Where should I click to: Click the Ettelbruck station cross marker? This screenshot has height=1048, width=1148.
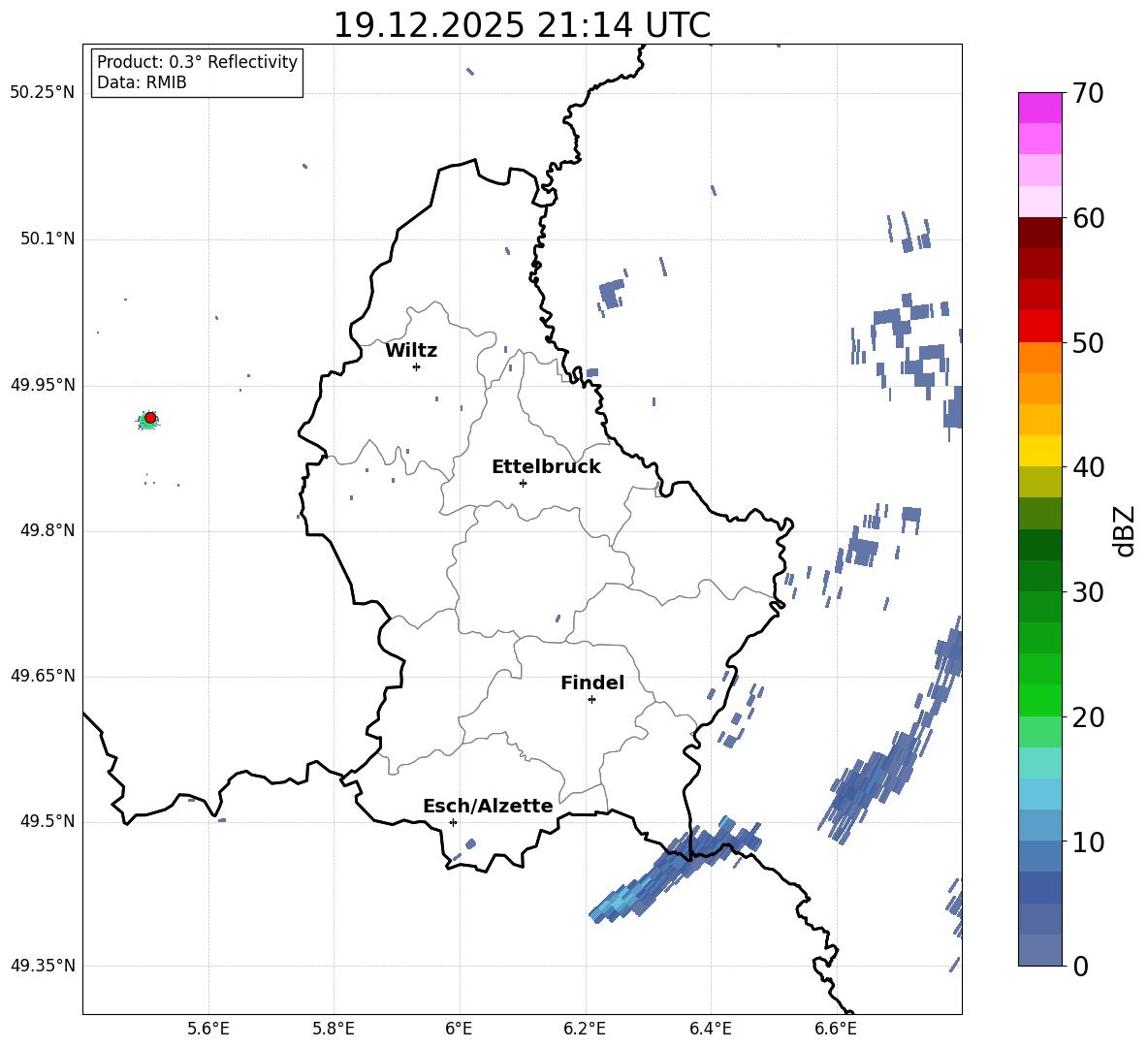(x=523, y=483)
